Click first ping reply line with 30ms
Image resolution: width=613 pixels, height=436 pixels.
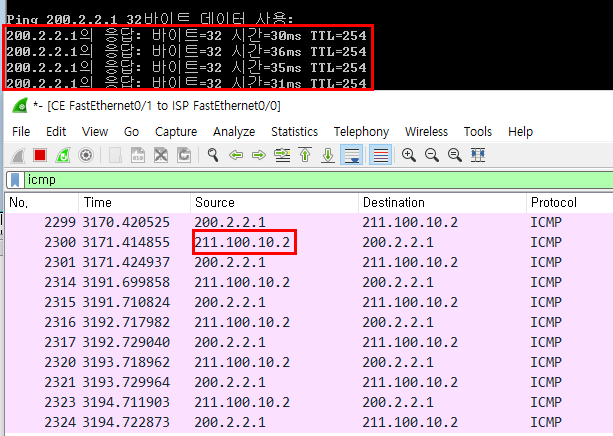coord(186,36)
